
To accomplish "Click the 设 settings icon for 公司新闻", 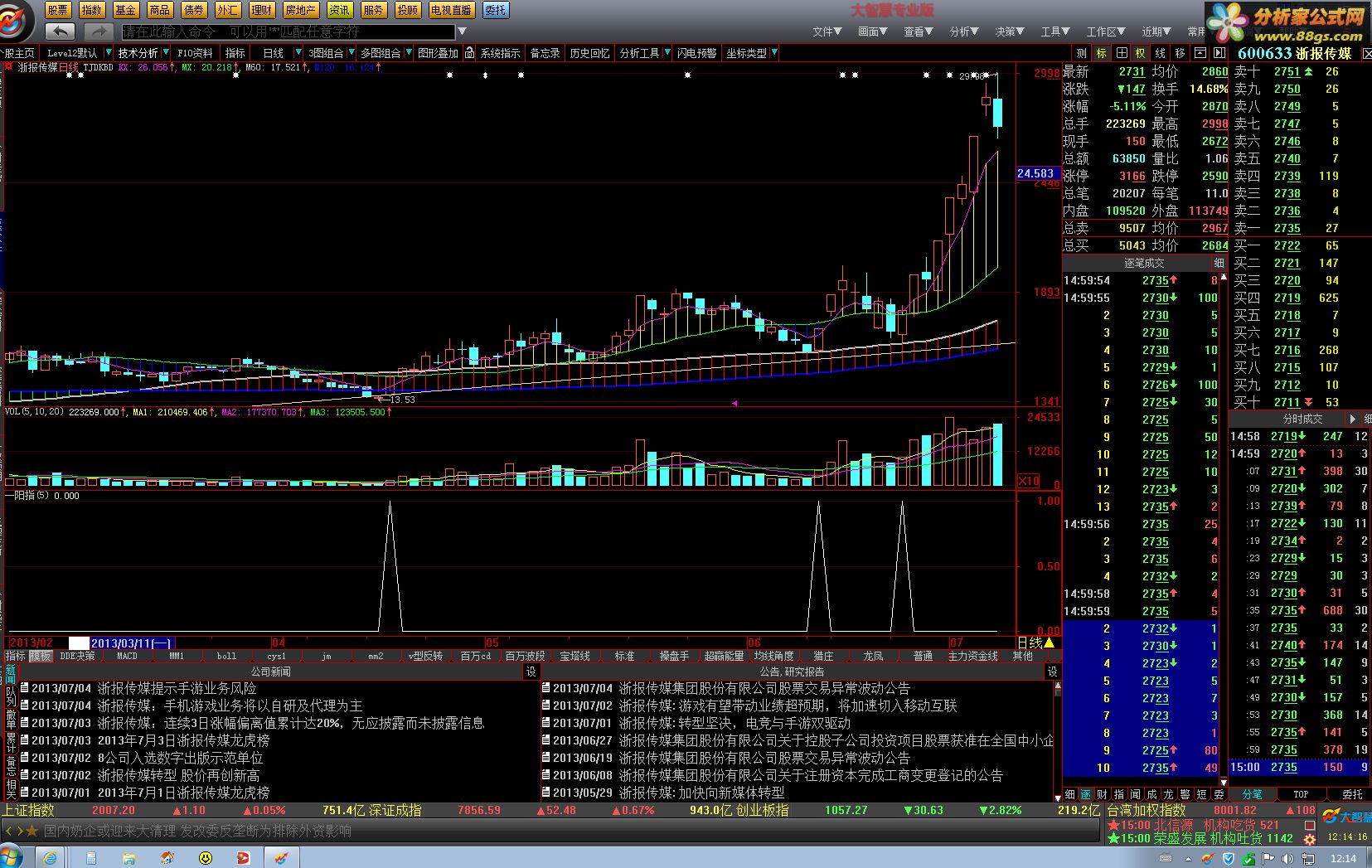I will (531, 672).
